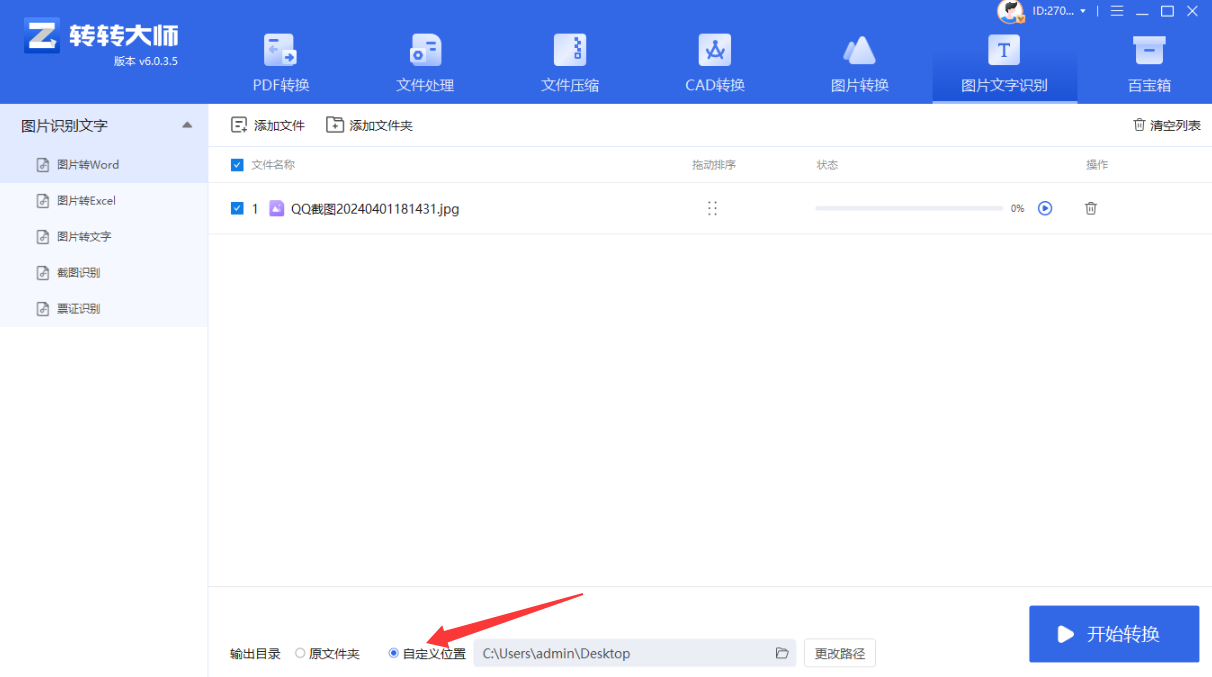
Task: Open the output folder icon
Action: [x=782, y=653]
